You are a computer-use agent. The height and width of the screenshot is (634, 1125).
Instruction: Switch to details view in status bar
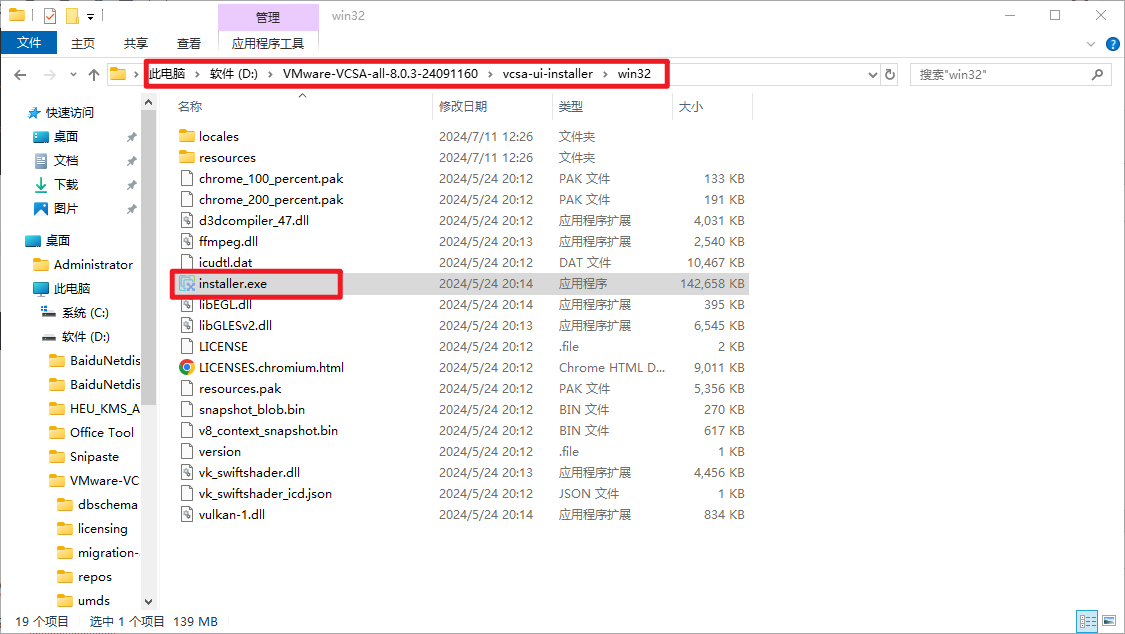click(1086, 621)
